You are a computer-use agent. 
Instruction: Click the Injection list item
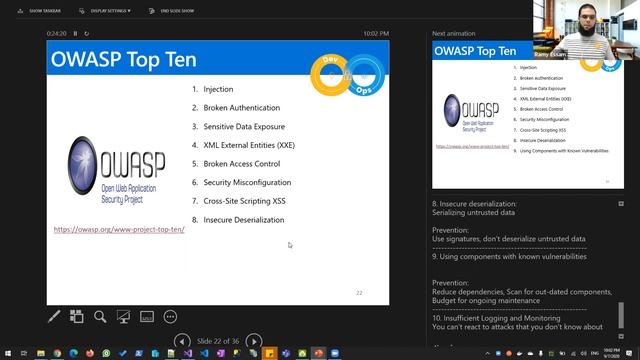[218, 89]
